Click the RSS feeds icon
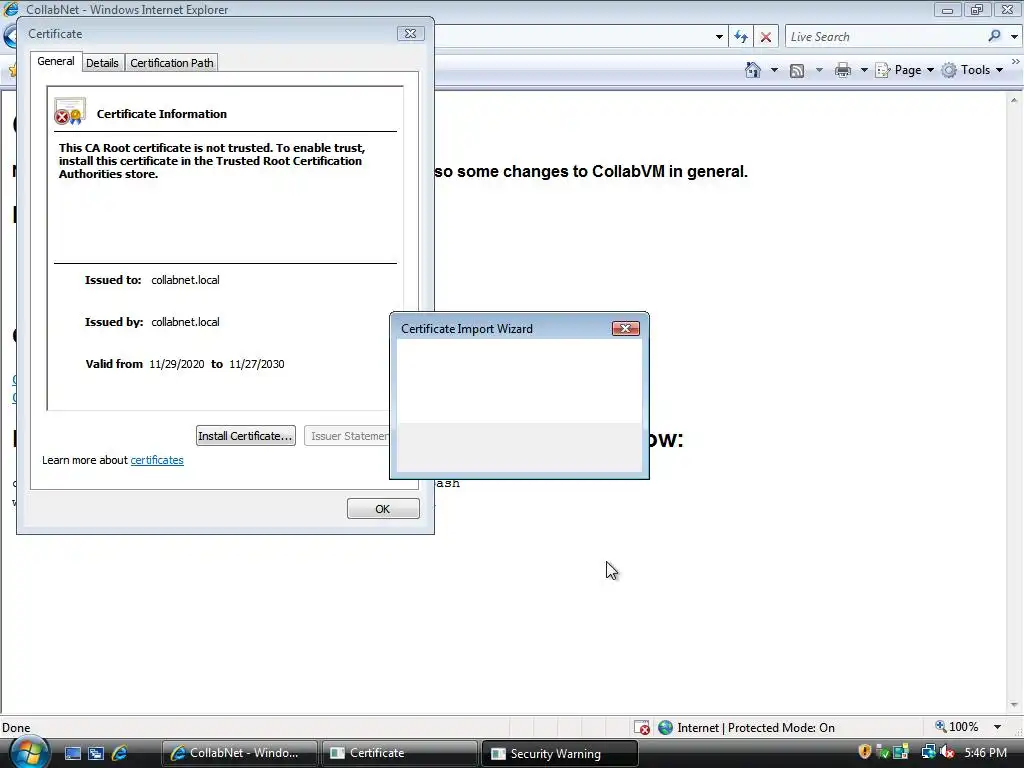 click(797, 71)
